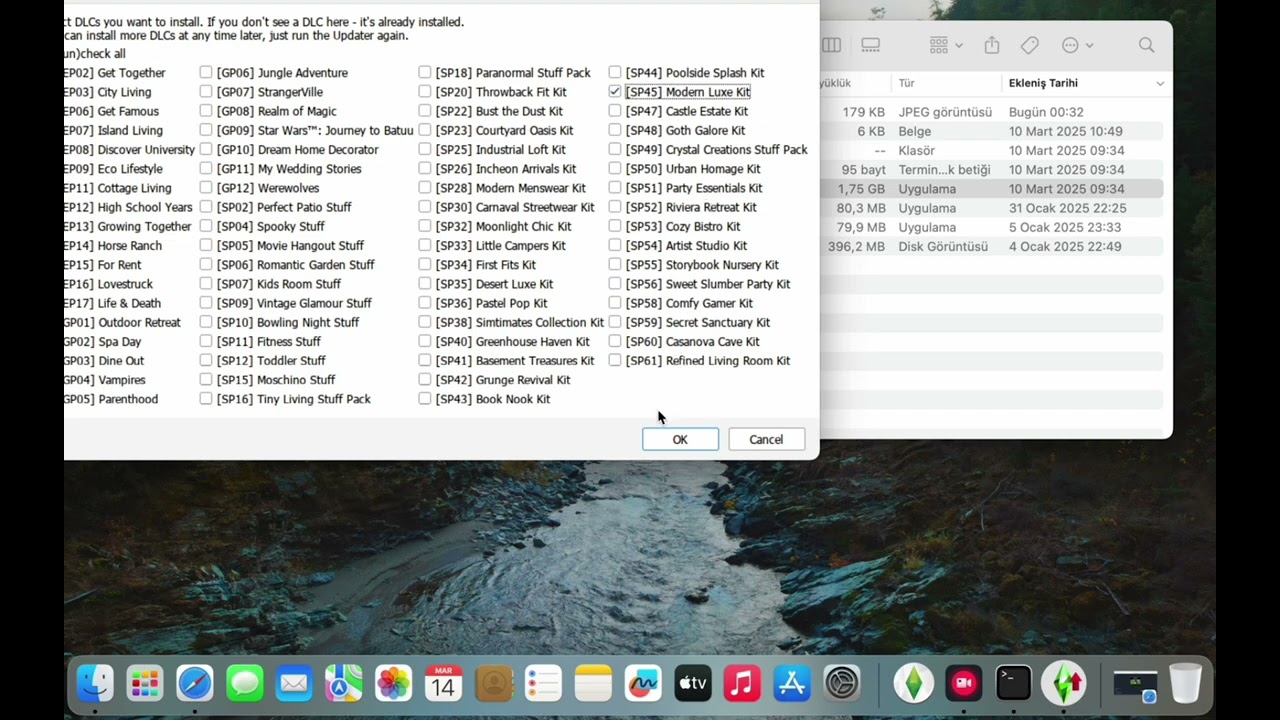Launch Safari from the dock

pos(195,684)
